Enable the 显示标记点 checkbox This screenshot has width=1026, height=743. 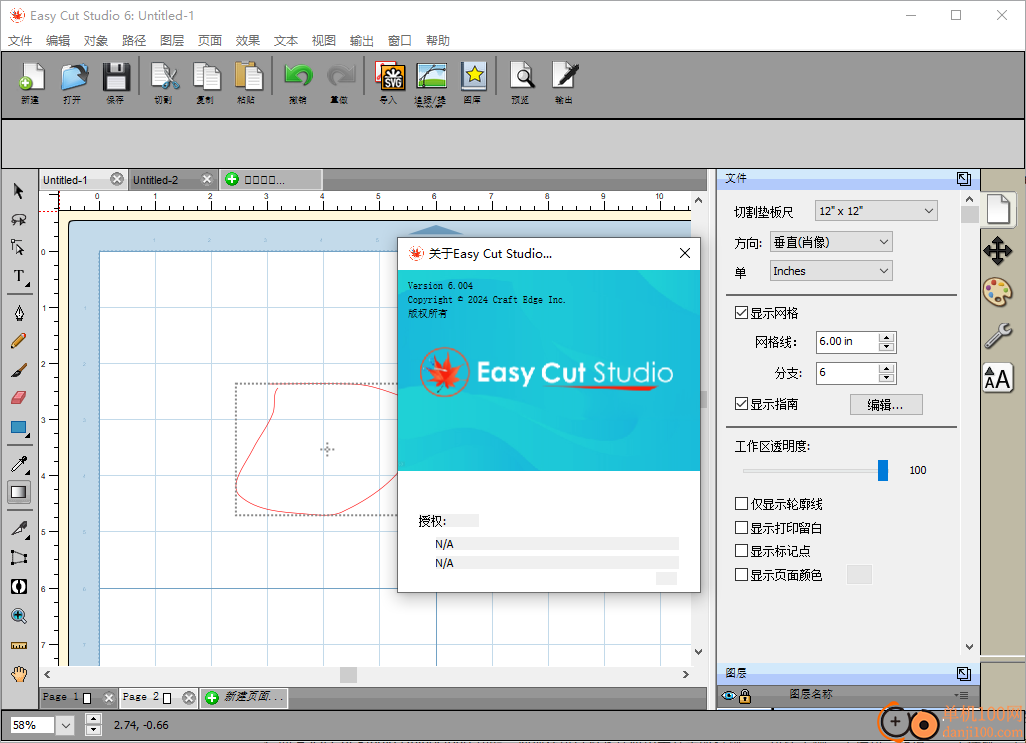pos(741,551)
